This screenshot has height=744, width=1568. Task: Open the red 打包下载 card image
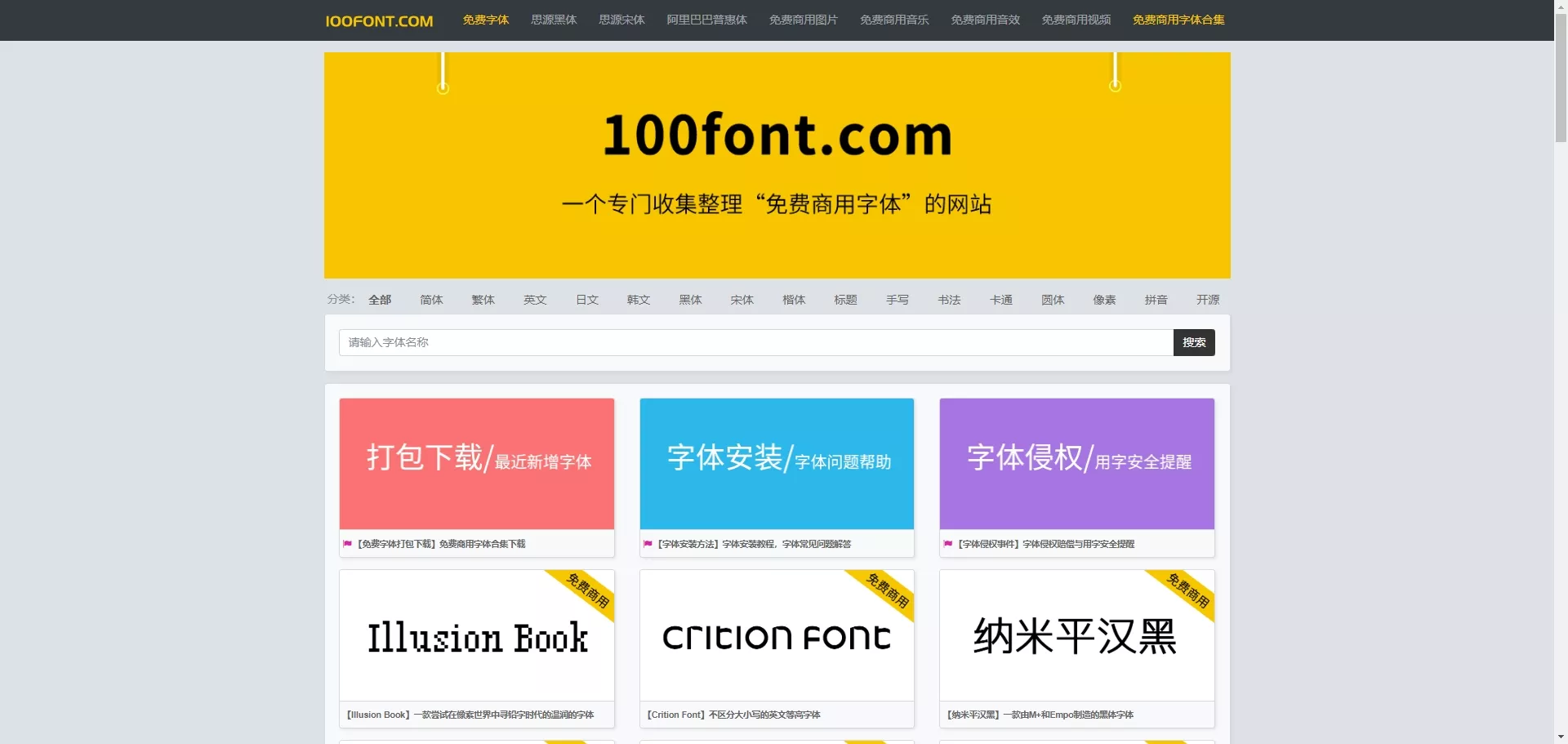coord(477,464)
